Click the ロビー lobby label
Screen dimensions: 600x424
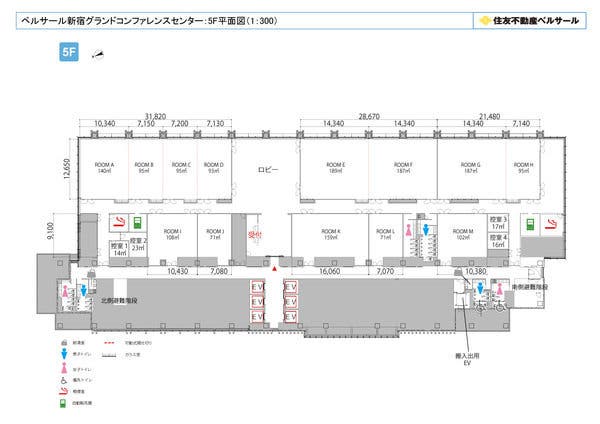click(267, 168)
